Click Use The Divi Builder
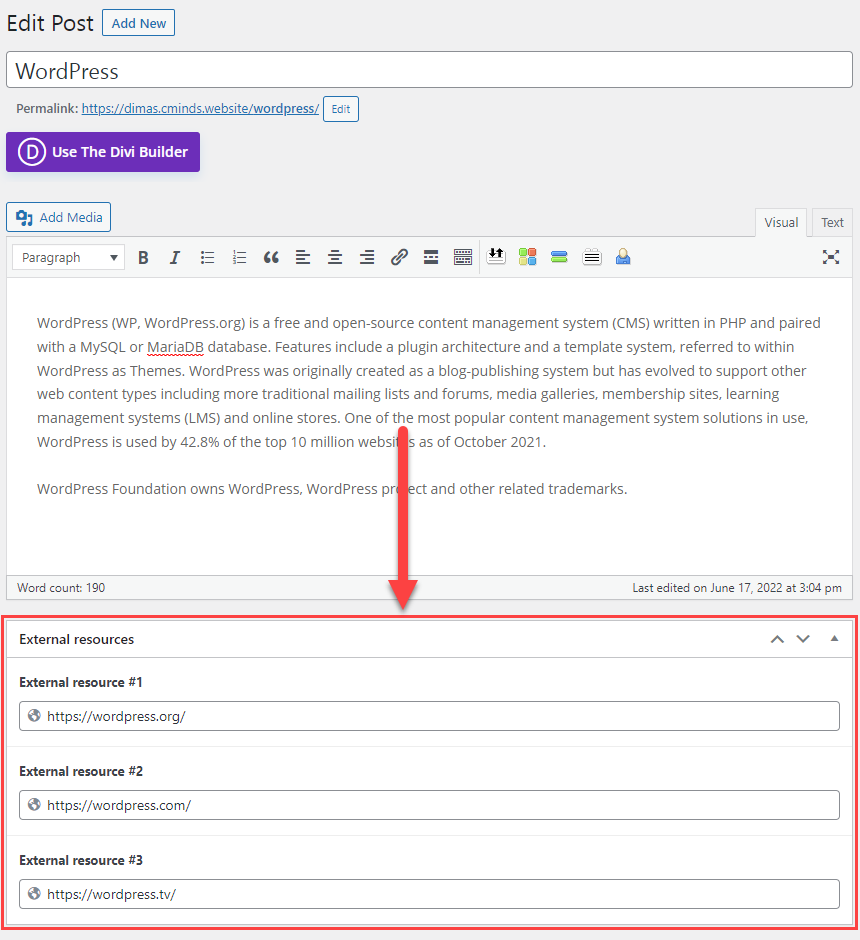The width and height of the screenshot is (860, 940). (103, 152)
